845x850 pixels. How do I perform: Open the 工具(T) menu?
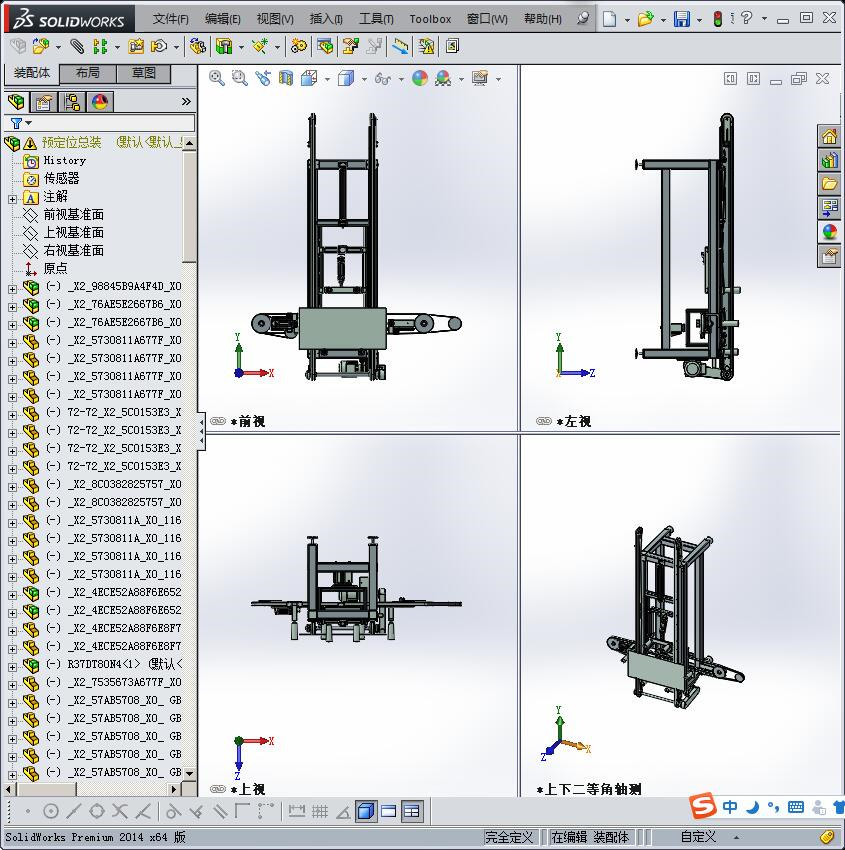click(376, 19)
